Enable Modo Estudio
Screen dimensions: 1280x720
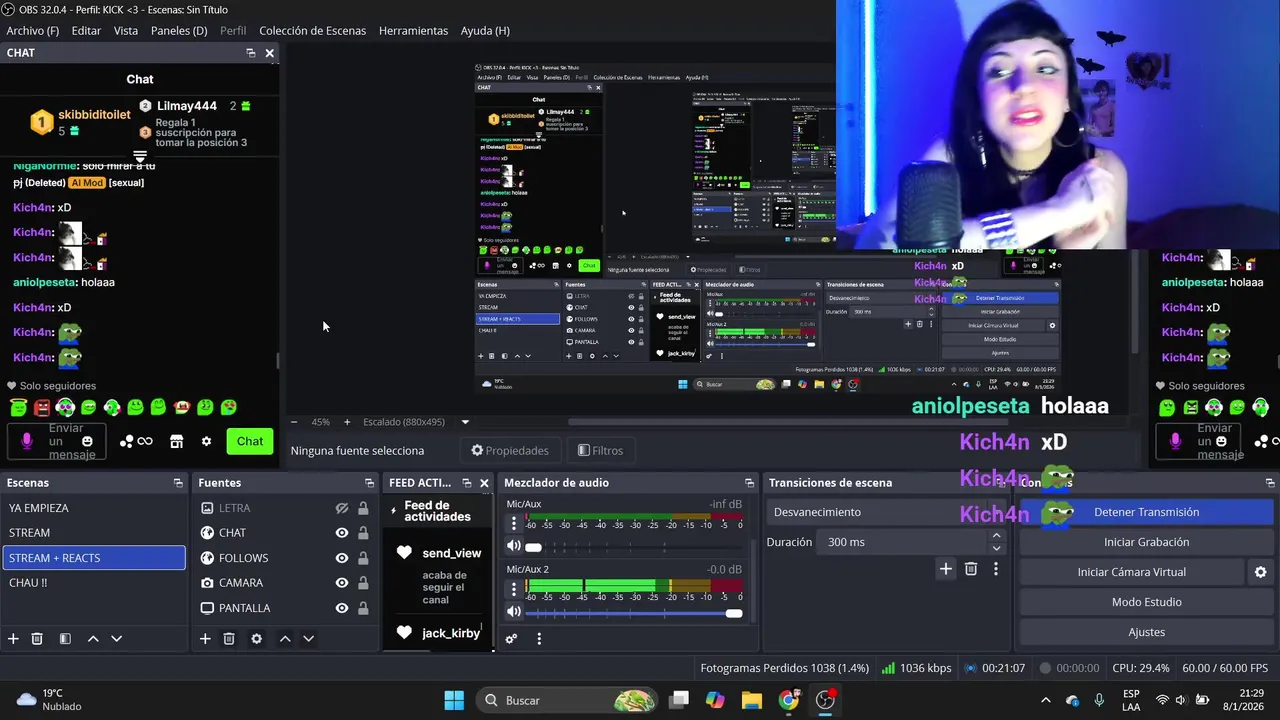1147,602
